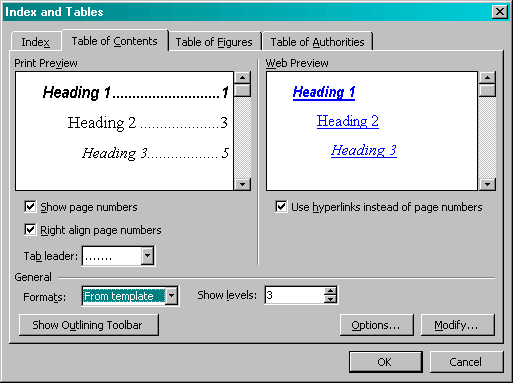513x383 pixels.
Task: Click Heading 1 entry in Print Preview
Action: click(136, 92)
